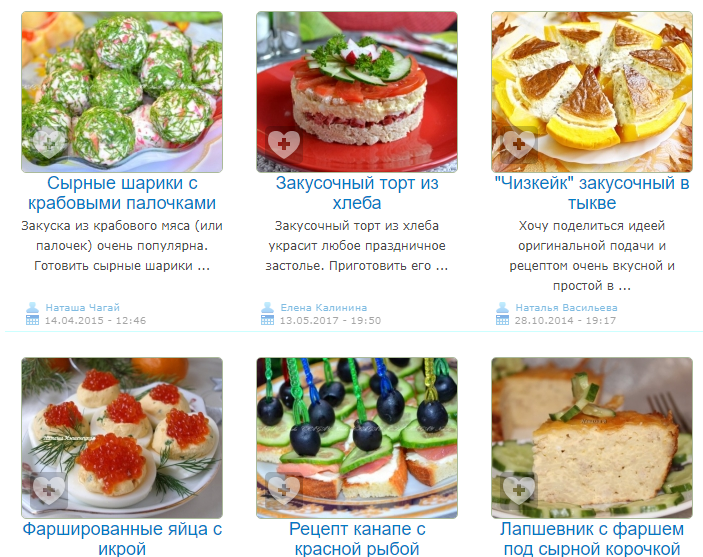703x557 pixels.
Task: Click heart icon on Фаршированные яйца photo
Action: tap(49, 490)
